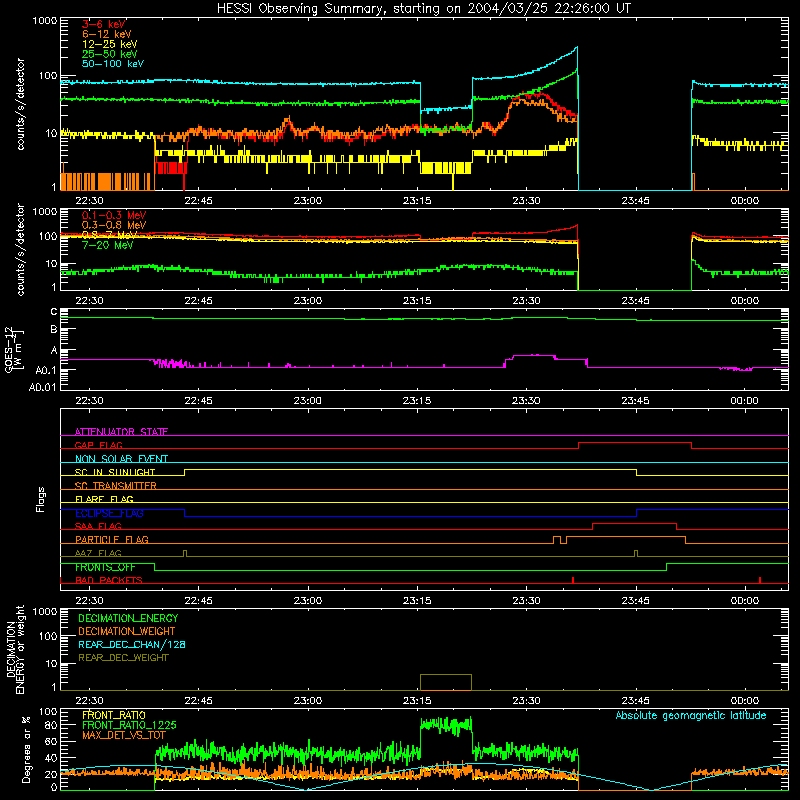The image size is (800, 800).
Task: Select the DECIMATION ENERGY or weight axis label
Action: point(15,650)
